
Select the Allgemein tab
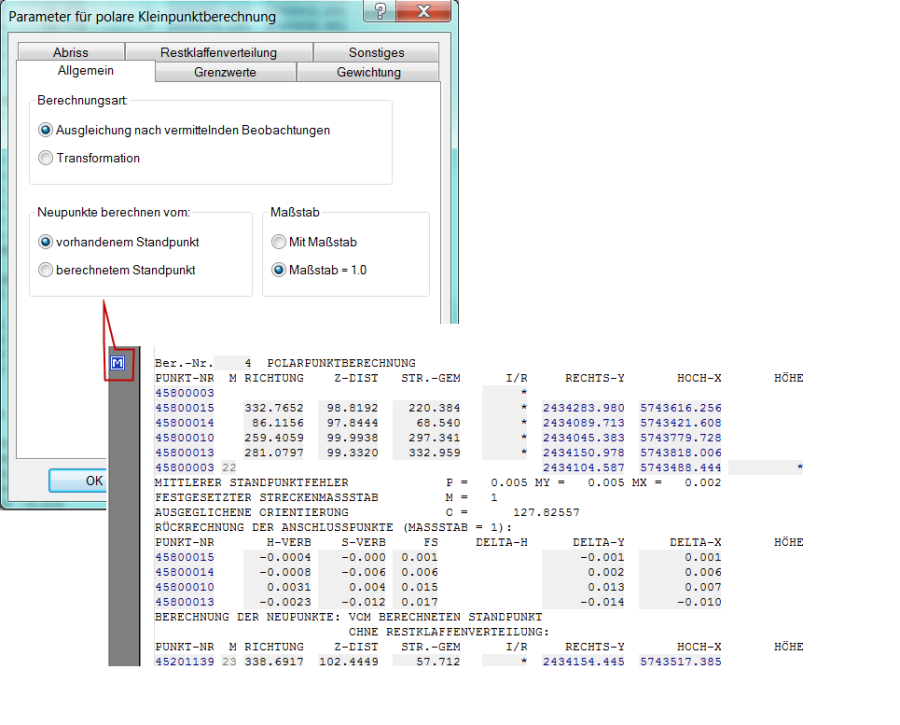pyautogui.click(x=85, y=71)
